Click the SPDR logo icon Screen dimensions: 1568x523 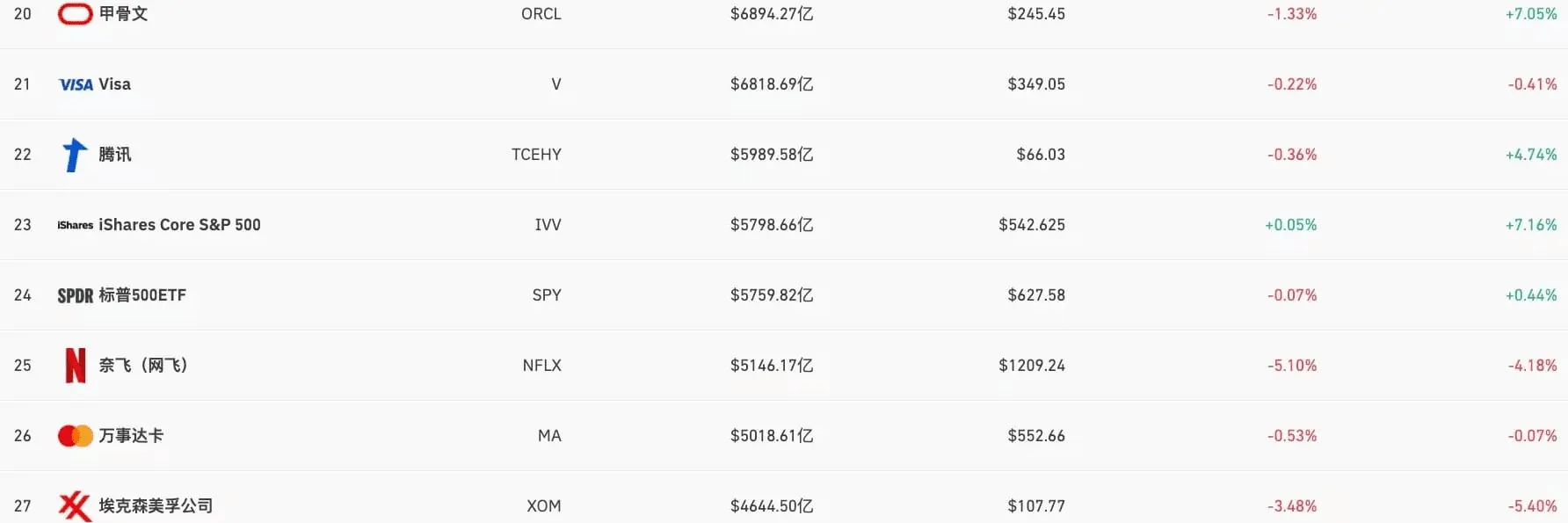(x=75, y=295)
